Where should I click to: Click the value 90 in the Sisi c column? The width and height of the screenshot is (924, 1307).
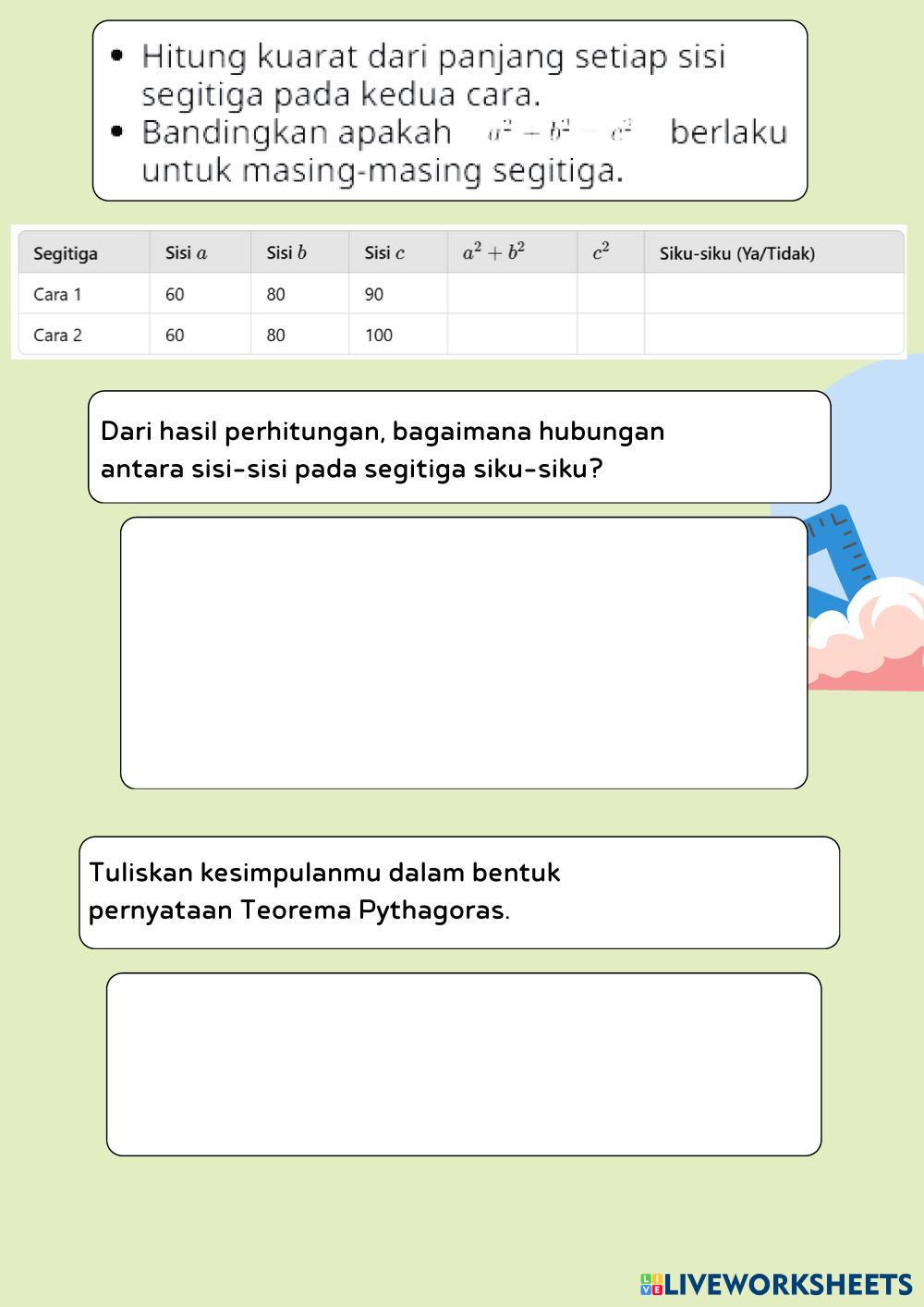[x=374, y=295]
